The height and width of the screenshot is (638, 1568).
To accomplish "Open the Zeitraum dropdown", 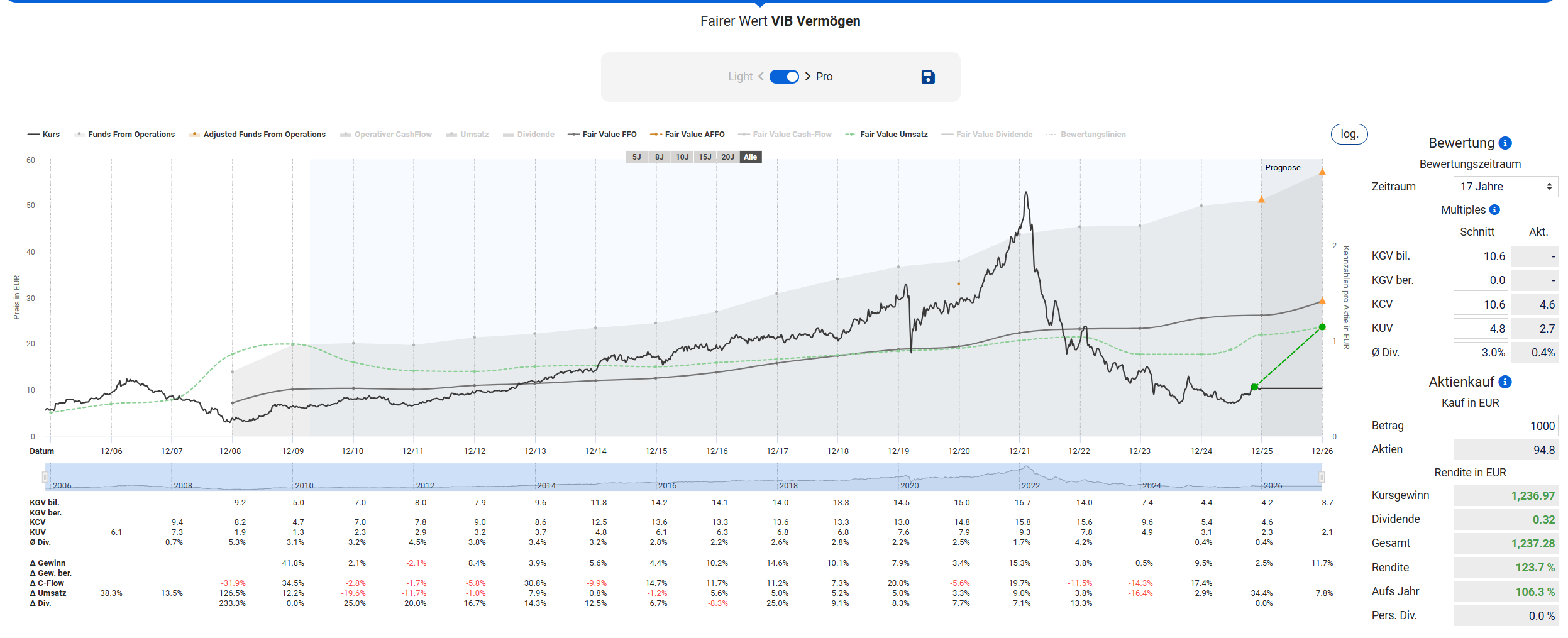I will pos(1505,187).
